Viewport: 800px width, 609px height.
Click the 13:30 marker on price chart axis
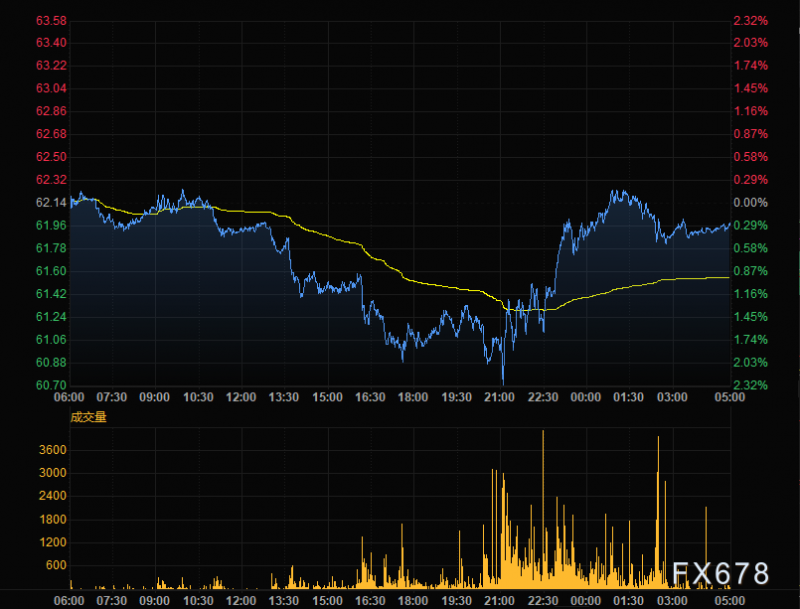(284, 397)
